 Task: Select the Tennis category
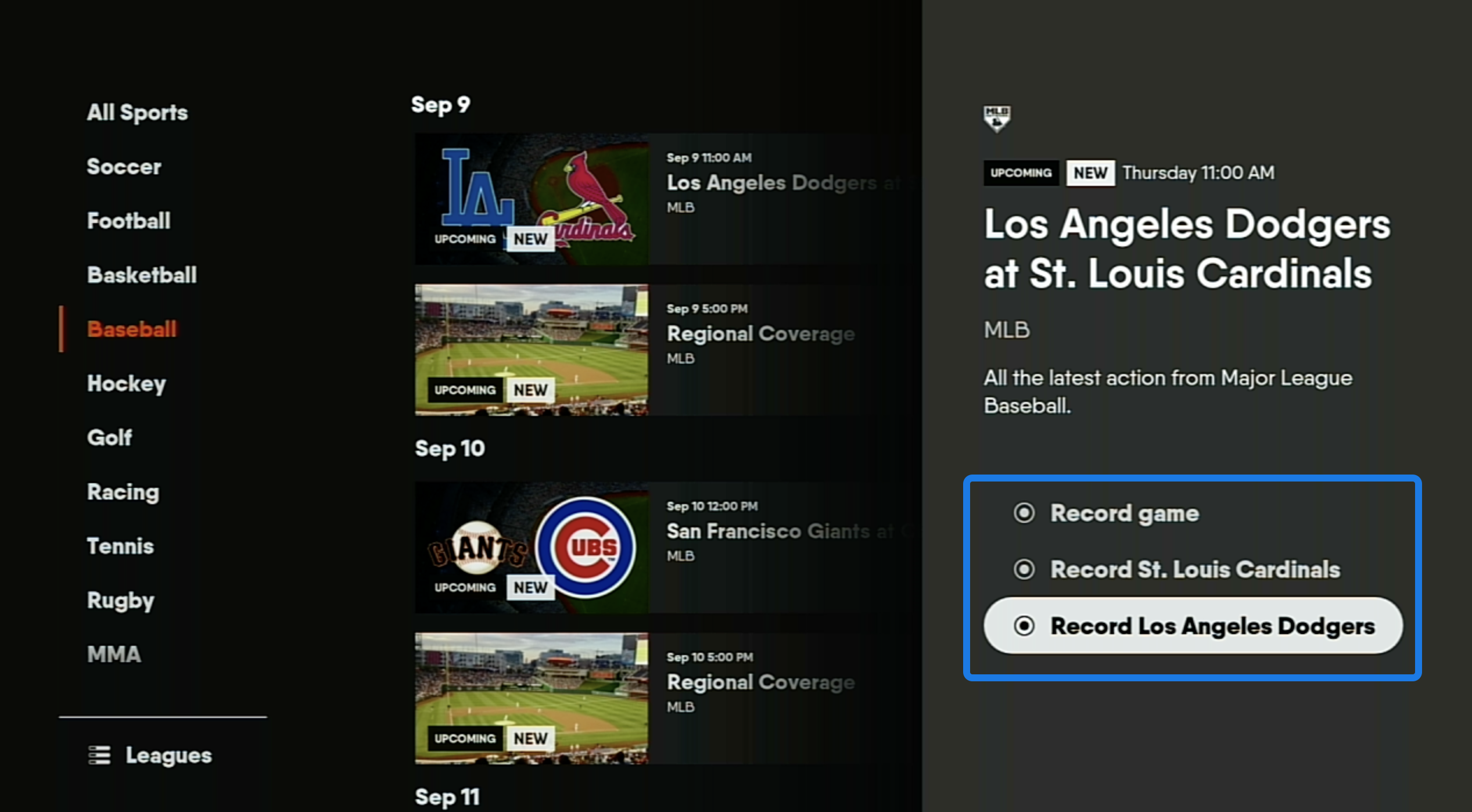coord(120,546)
